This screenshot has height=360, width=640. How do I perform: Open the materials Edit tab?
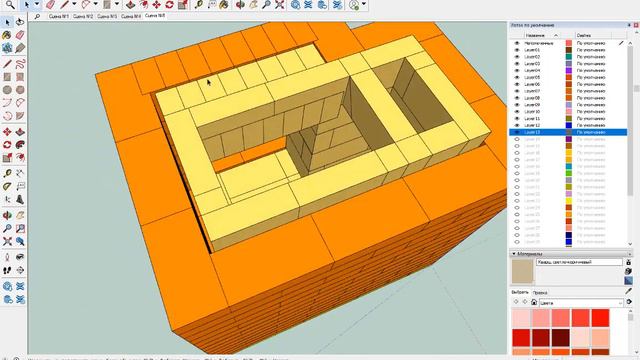540,293
